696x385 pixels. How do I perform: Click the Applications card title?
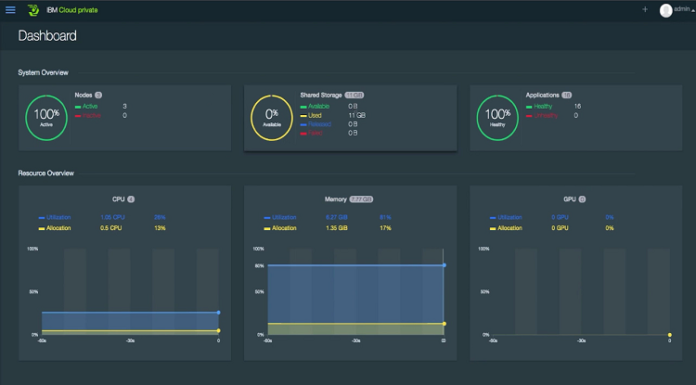click(x=542, y=95)
